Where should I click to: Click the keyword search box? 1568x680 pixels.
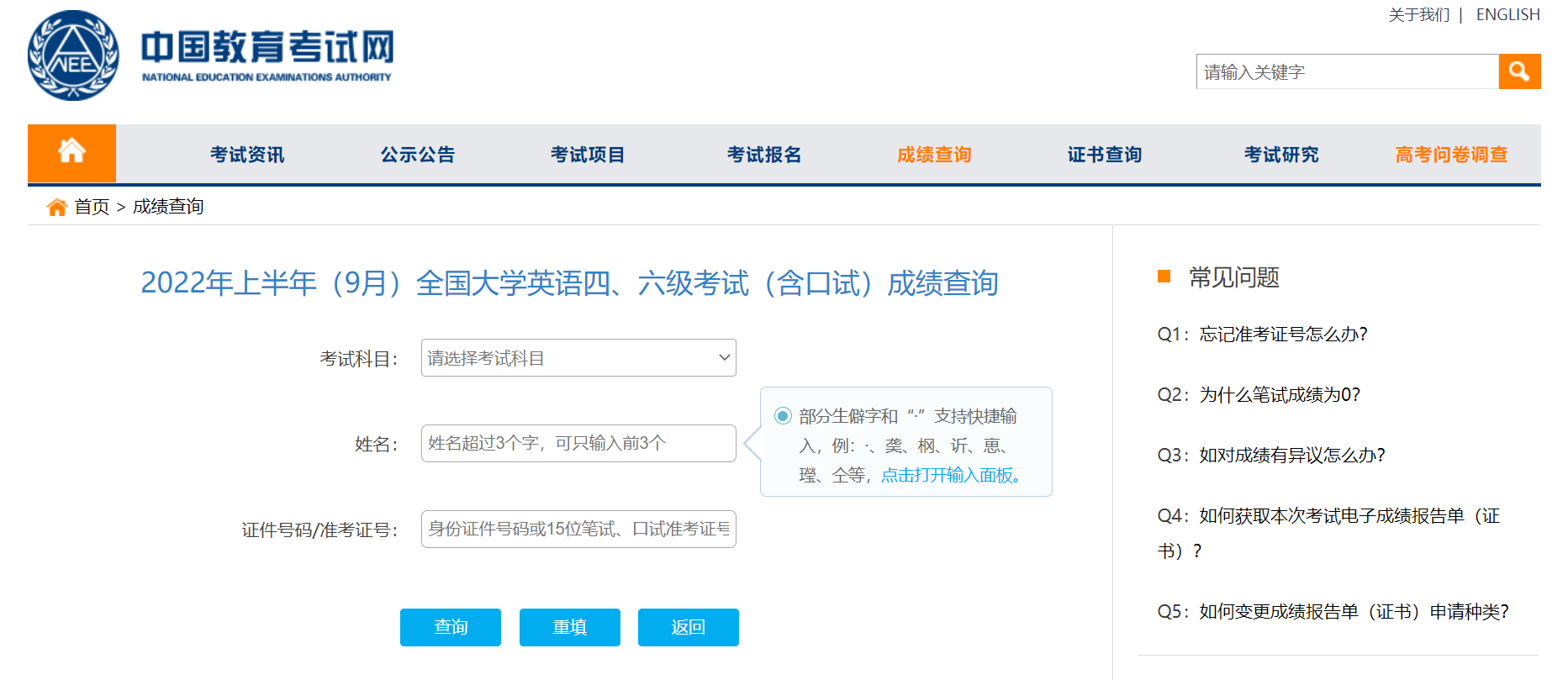(1347, 71)
